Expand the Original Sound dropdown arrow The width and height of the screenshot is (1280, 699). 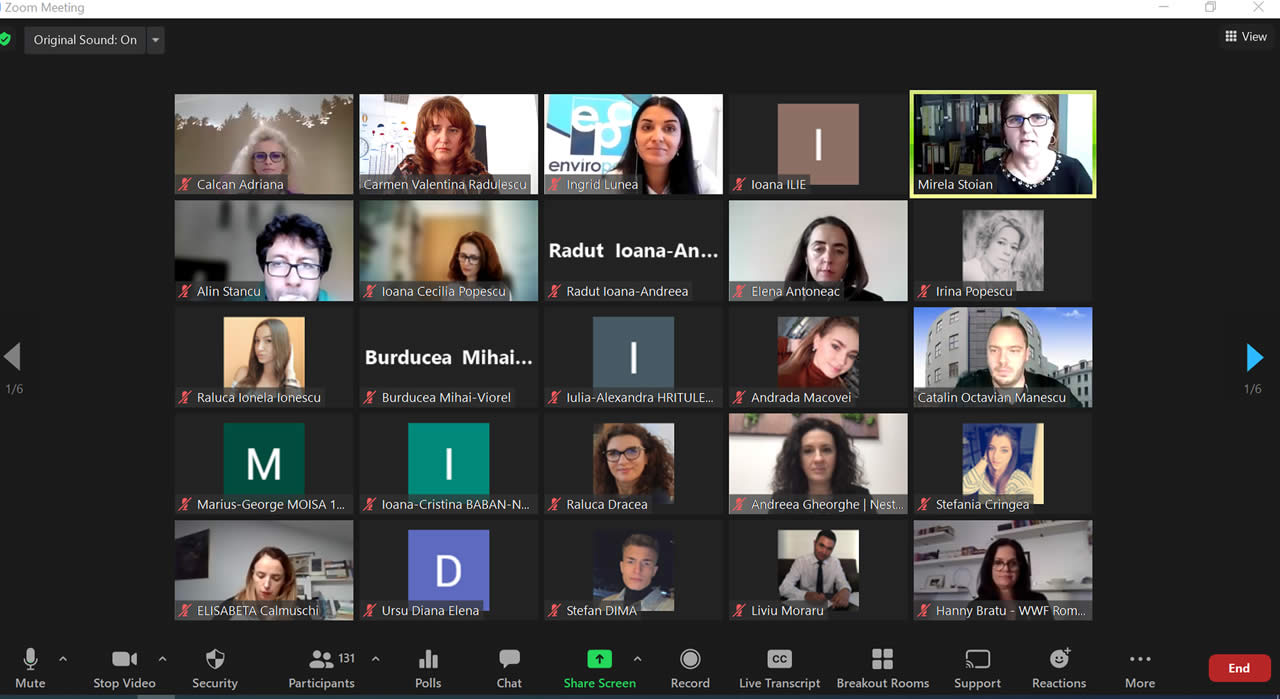(x=155, y=40)
